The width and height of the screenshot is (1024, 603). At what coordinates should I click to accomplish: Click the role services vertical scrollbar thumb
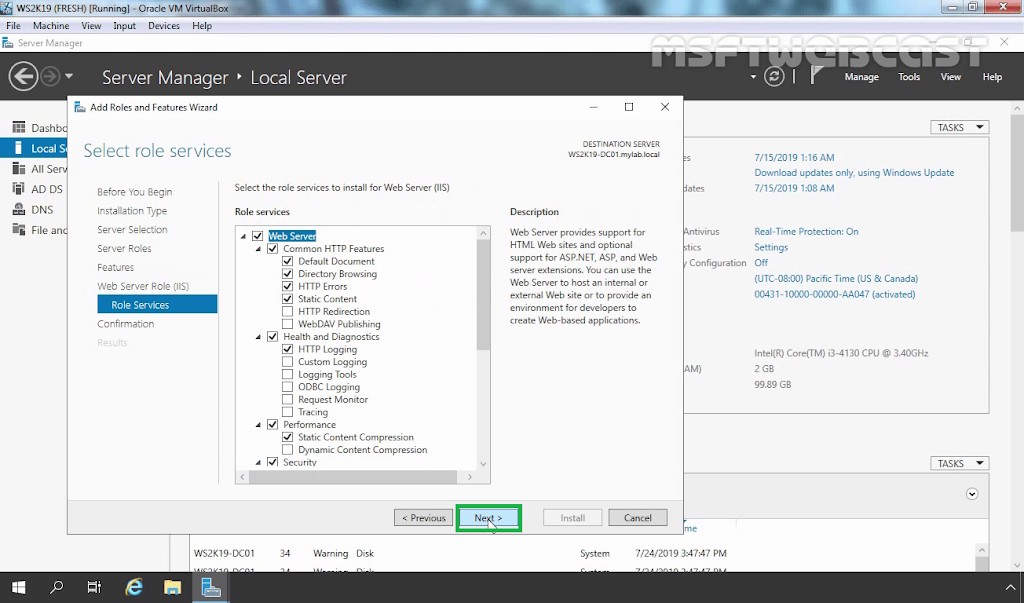click(x=483, y=295)
